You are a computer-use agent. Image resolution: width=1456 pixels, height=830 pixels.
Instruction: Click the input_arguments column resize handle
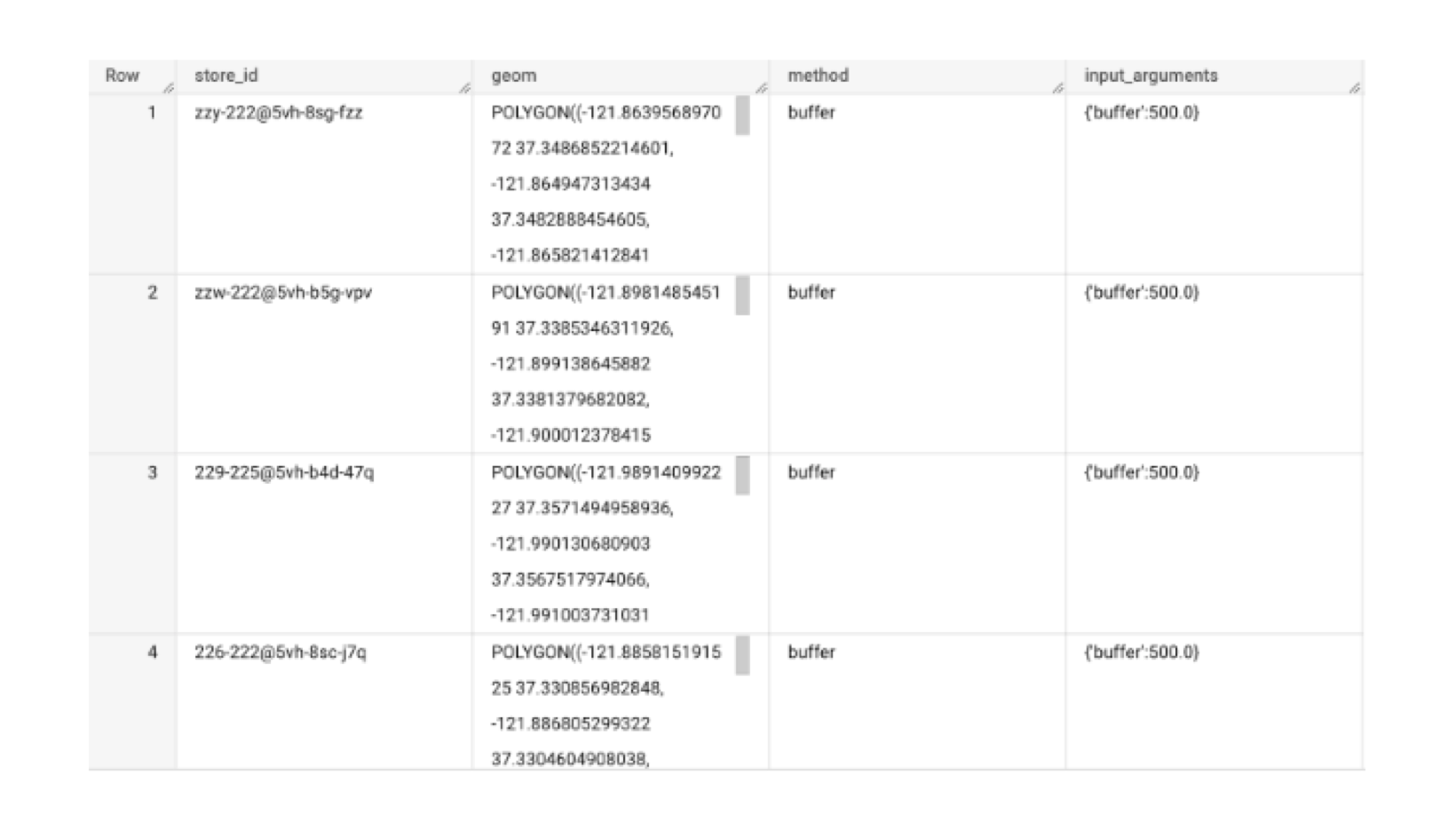(1354, 88)
